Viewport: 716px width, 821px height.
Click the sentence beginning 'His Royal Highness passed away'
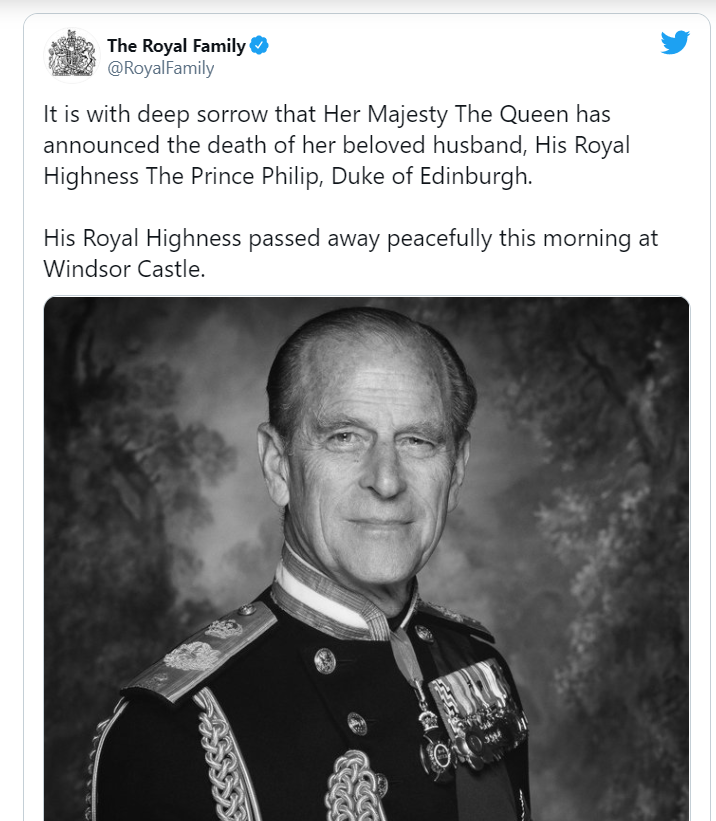pos(350,253)
